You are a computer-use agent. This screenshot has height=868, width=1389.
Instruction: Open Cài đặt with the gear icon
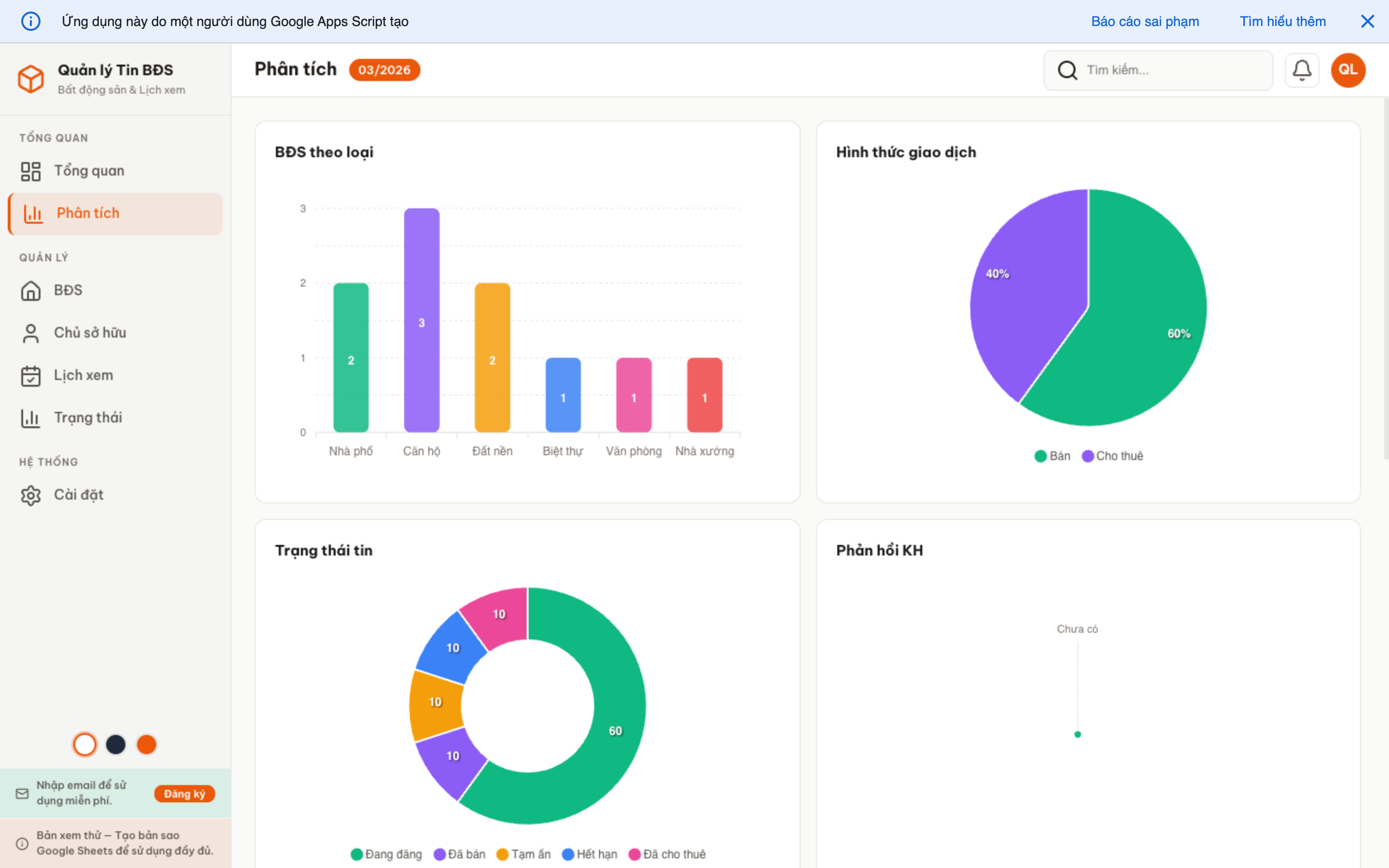pyautogui.click(x=31, y=494)
